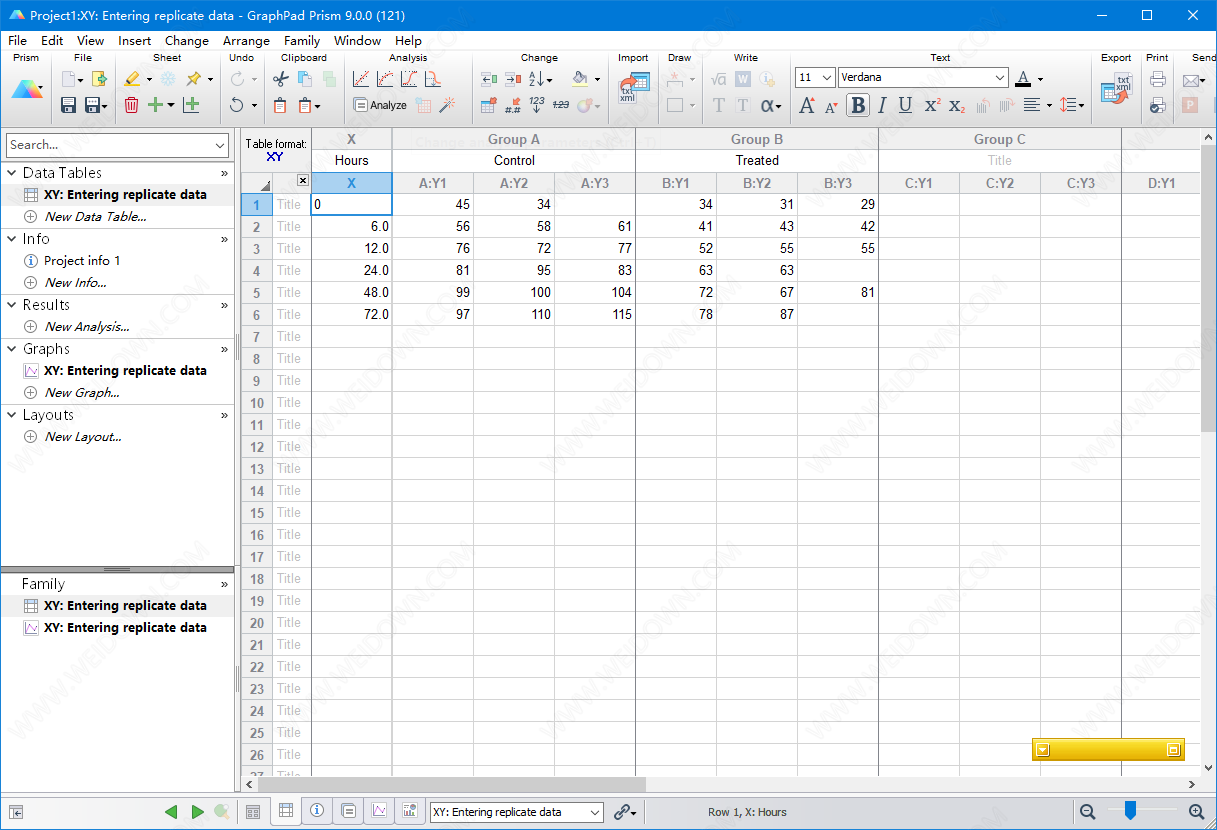Toggle the navigator collapse button at bottom left
1217x830 pixels.
pos(17,812)
